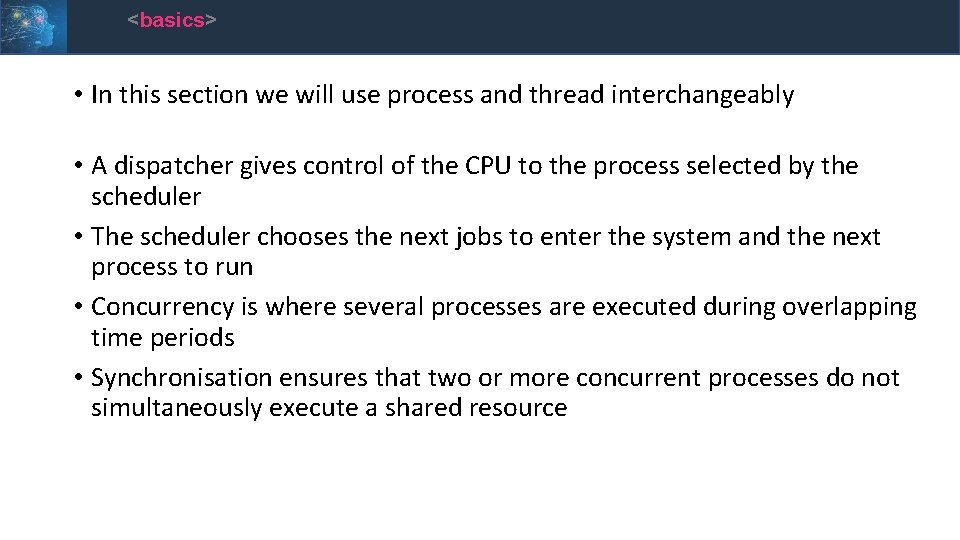Click the word 'simultaneously'

pyautogui.click(x=176, y=408)
